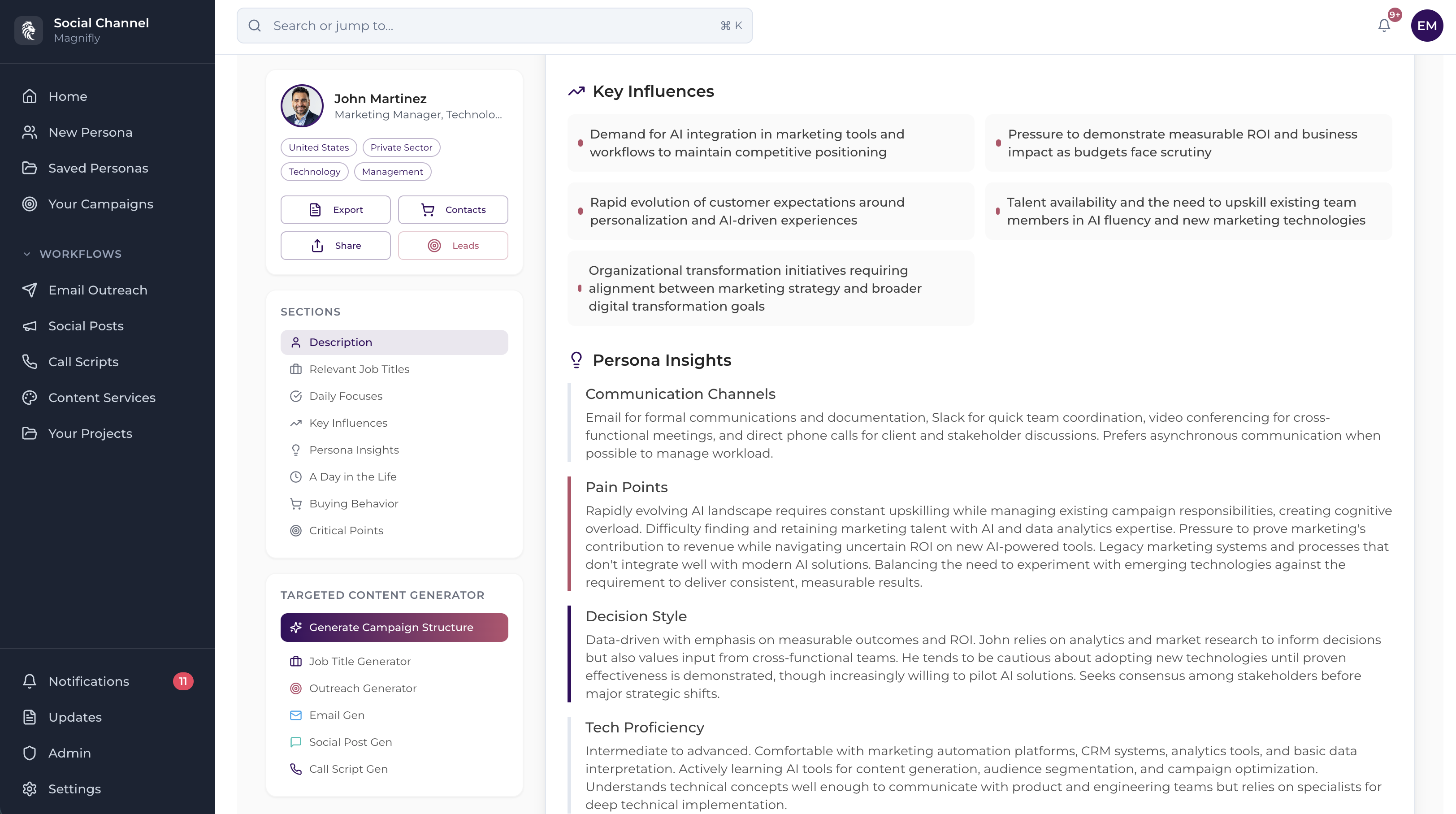This screenshot has width=1456, height=814.
Task: Go to Content Services
Action: (x=102, y=398)
